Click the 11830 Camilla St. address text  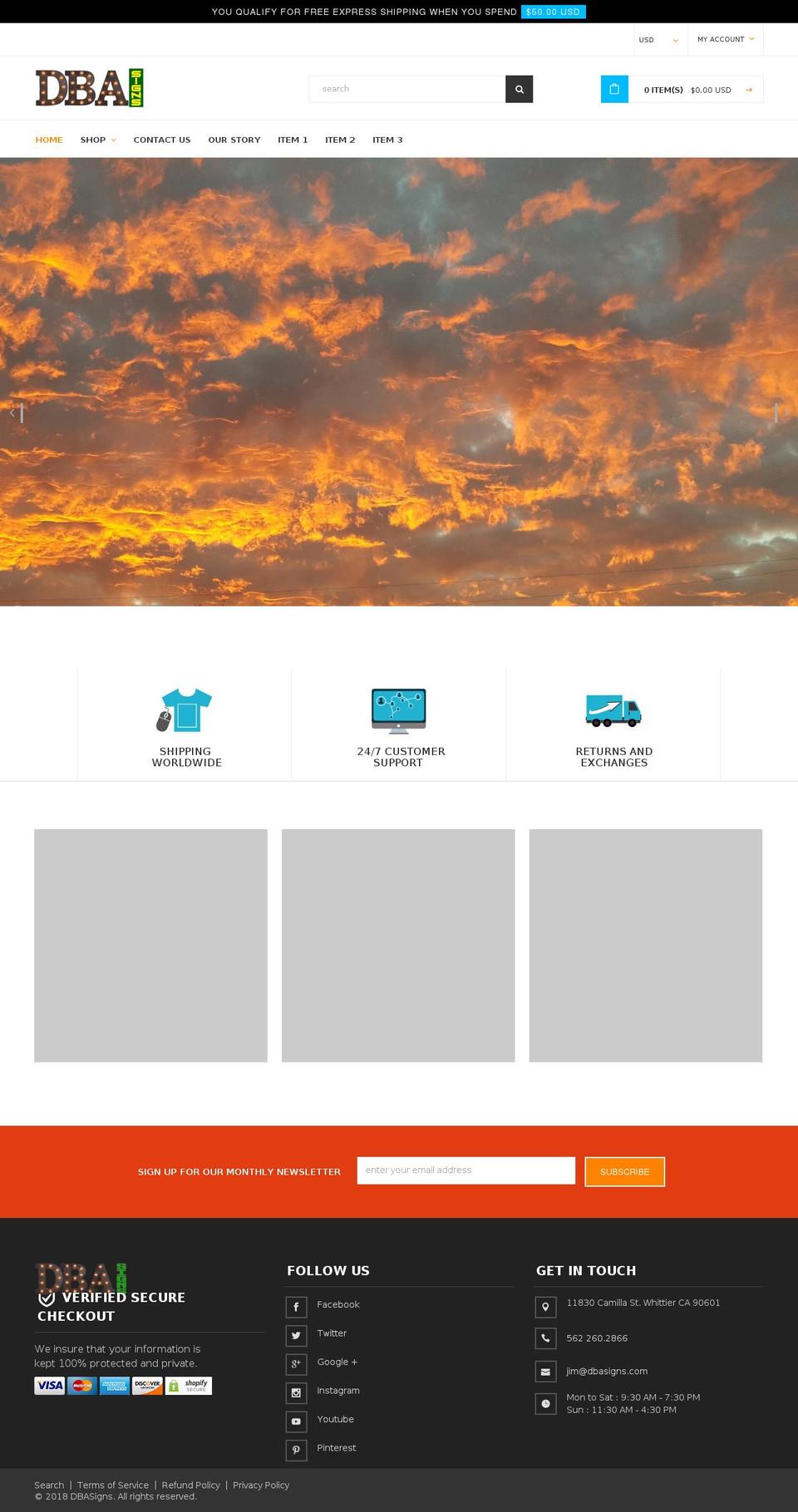coord(643,1303)
